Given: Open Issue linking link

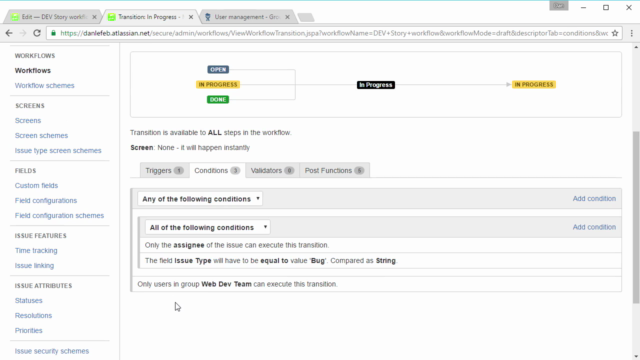Looking at the screenshot, I should pyautogui.click(x=34, y=266).
